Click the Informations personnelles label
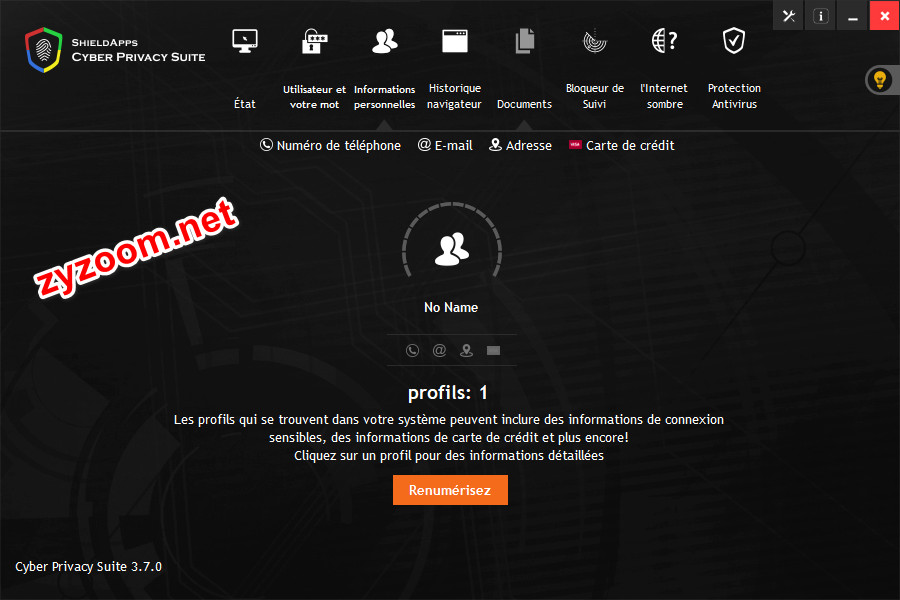The image size is (900, 600). click(x=385, y=96)
